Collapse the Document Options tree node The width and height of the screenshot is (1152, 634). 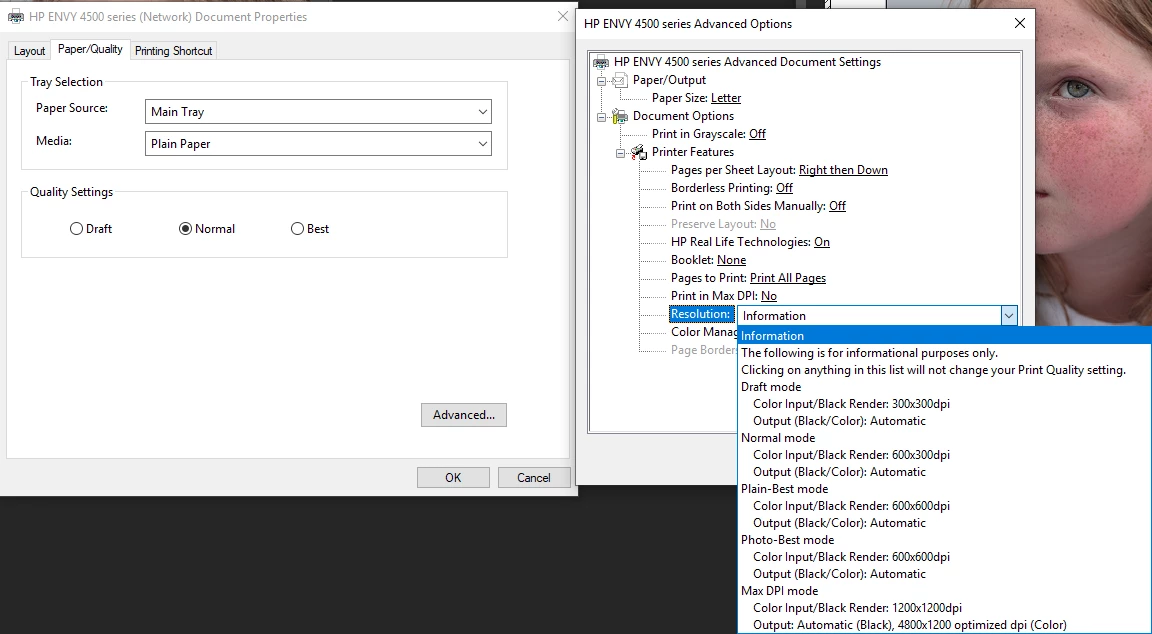pos(601,117)
